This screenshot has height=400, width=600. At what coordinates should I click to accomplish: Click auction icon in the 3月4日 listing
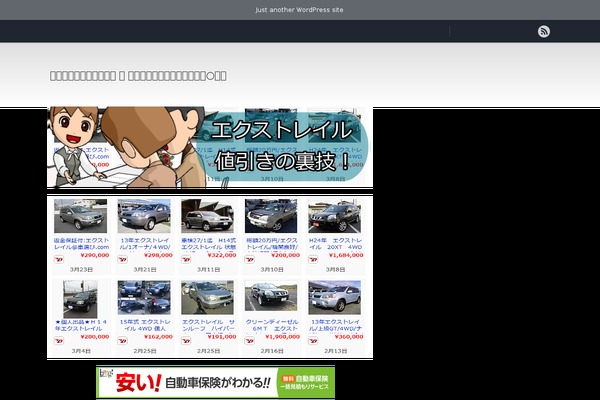[59, 341]
